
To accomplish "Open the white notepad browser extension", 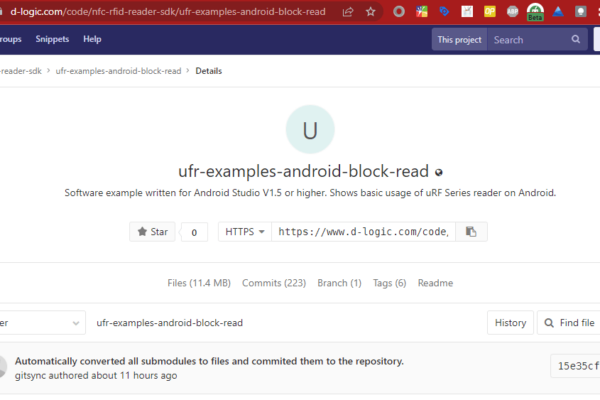I will click(467, 12).
